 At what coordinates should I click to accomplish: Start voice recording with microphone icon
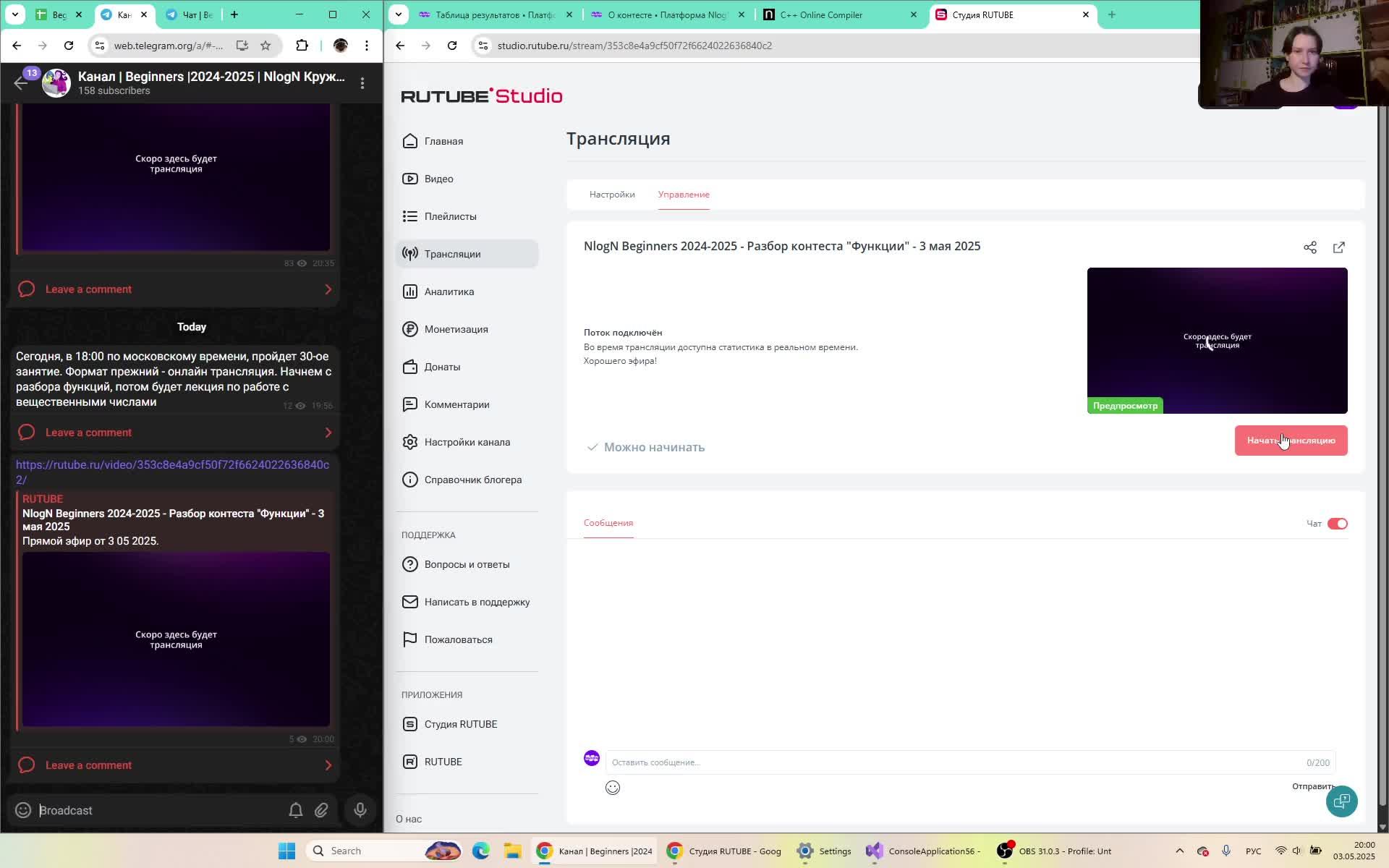(x=360, y=810)
